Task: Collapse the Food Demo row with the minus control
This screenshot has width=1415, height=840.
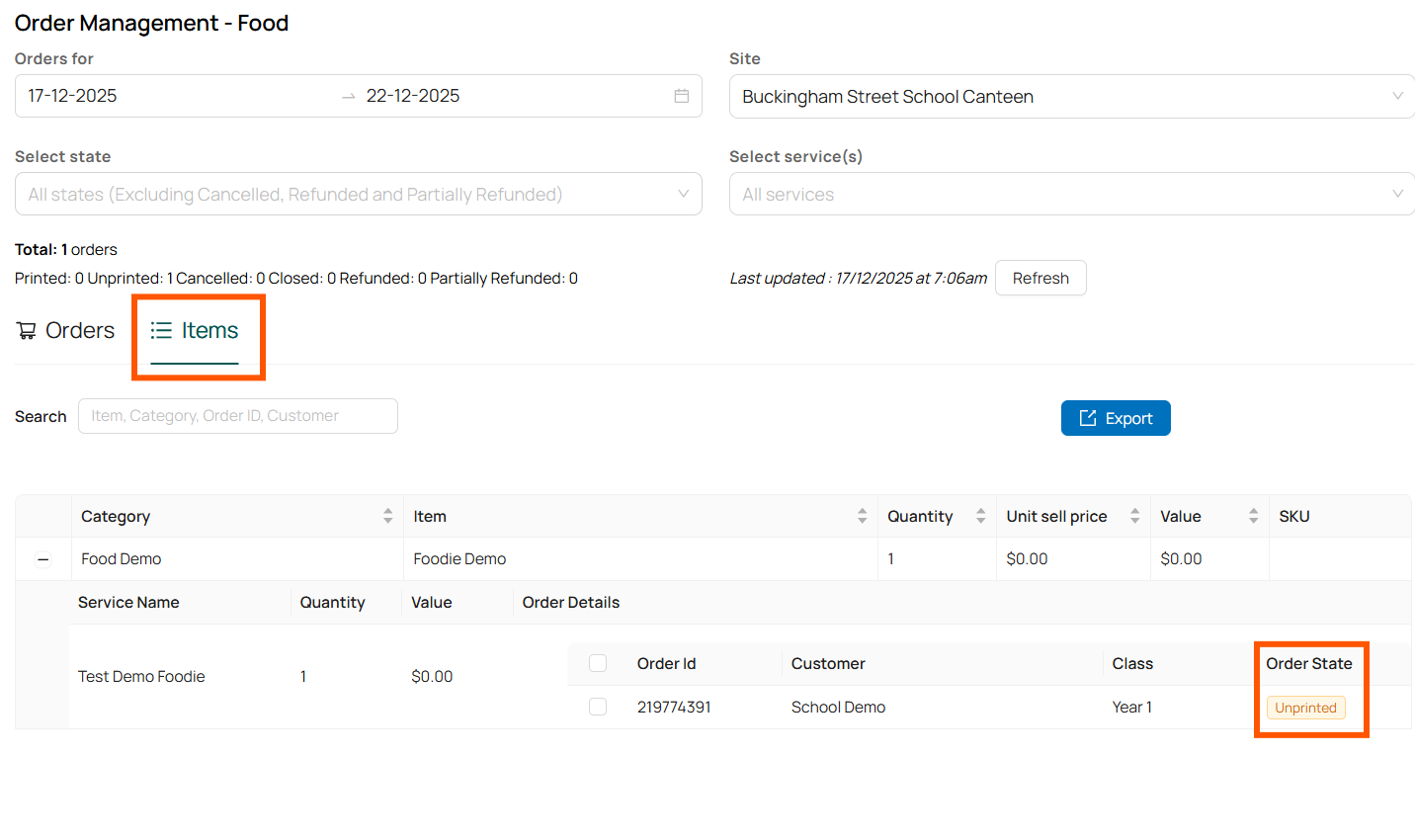Action: pyautogui.click(x=42, y=558)
